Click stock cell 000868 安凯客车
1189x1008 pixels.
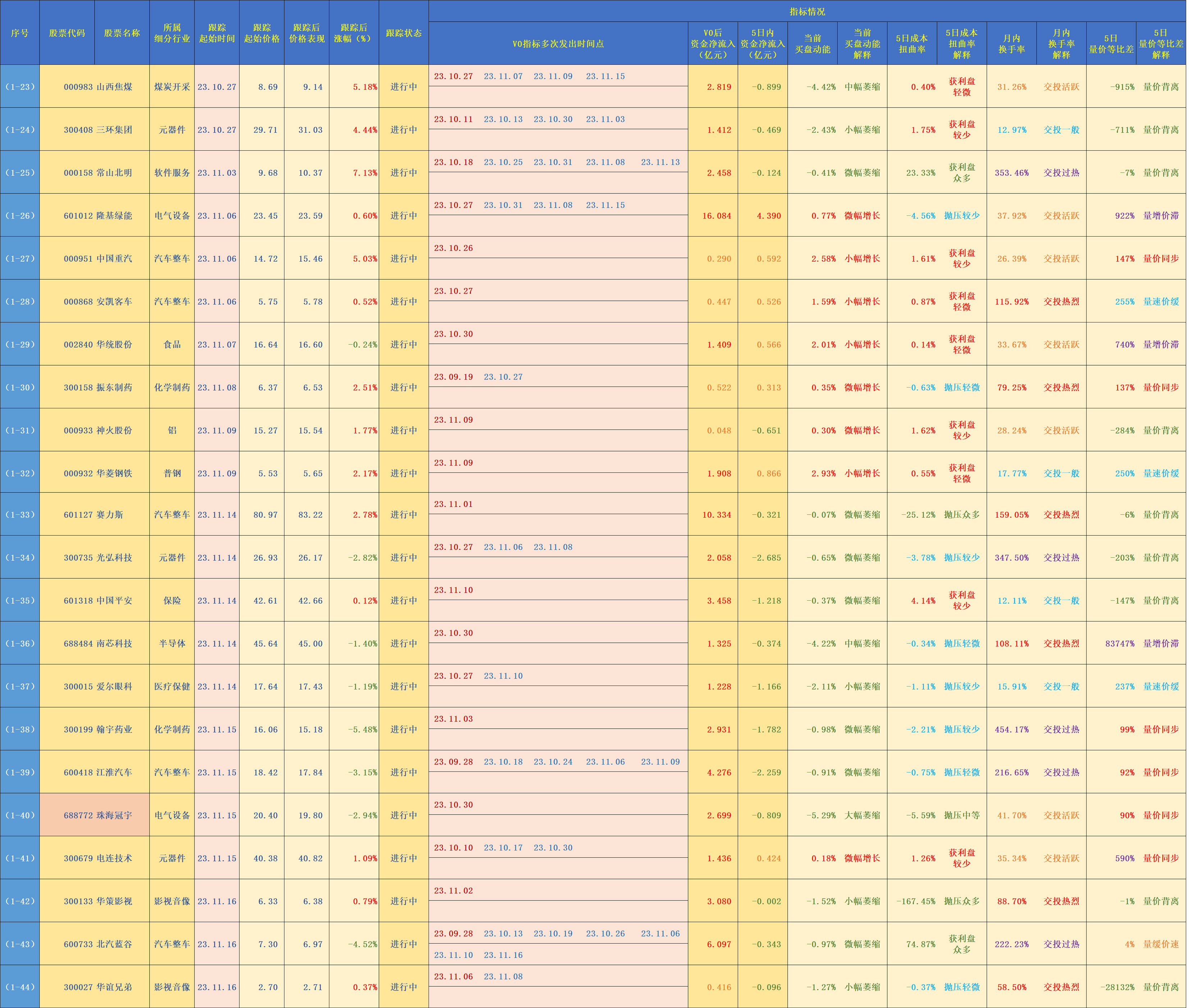pyautogui.click(x=95, y=301)
